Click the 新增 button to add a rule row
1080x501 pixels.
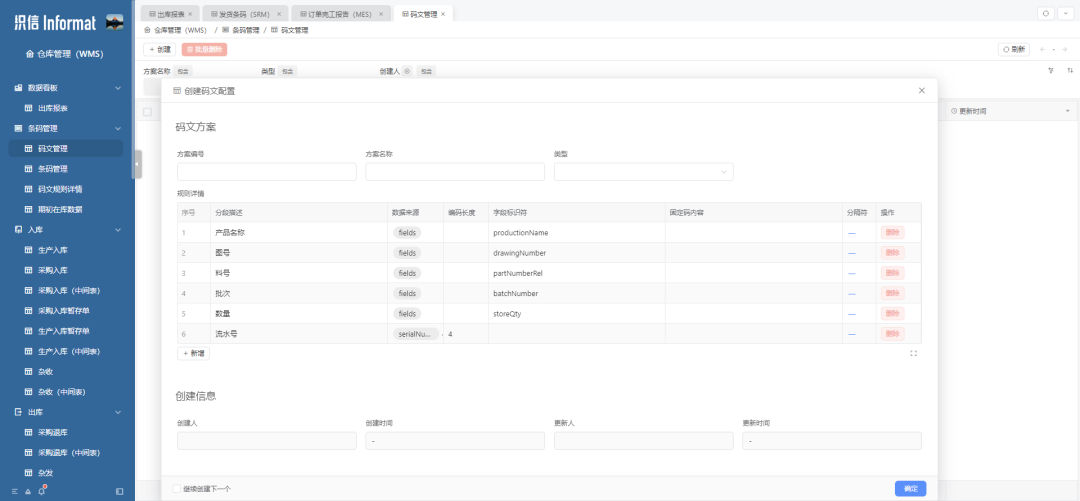[x=194, y=353]
